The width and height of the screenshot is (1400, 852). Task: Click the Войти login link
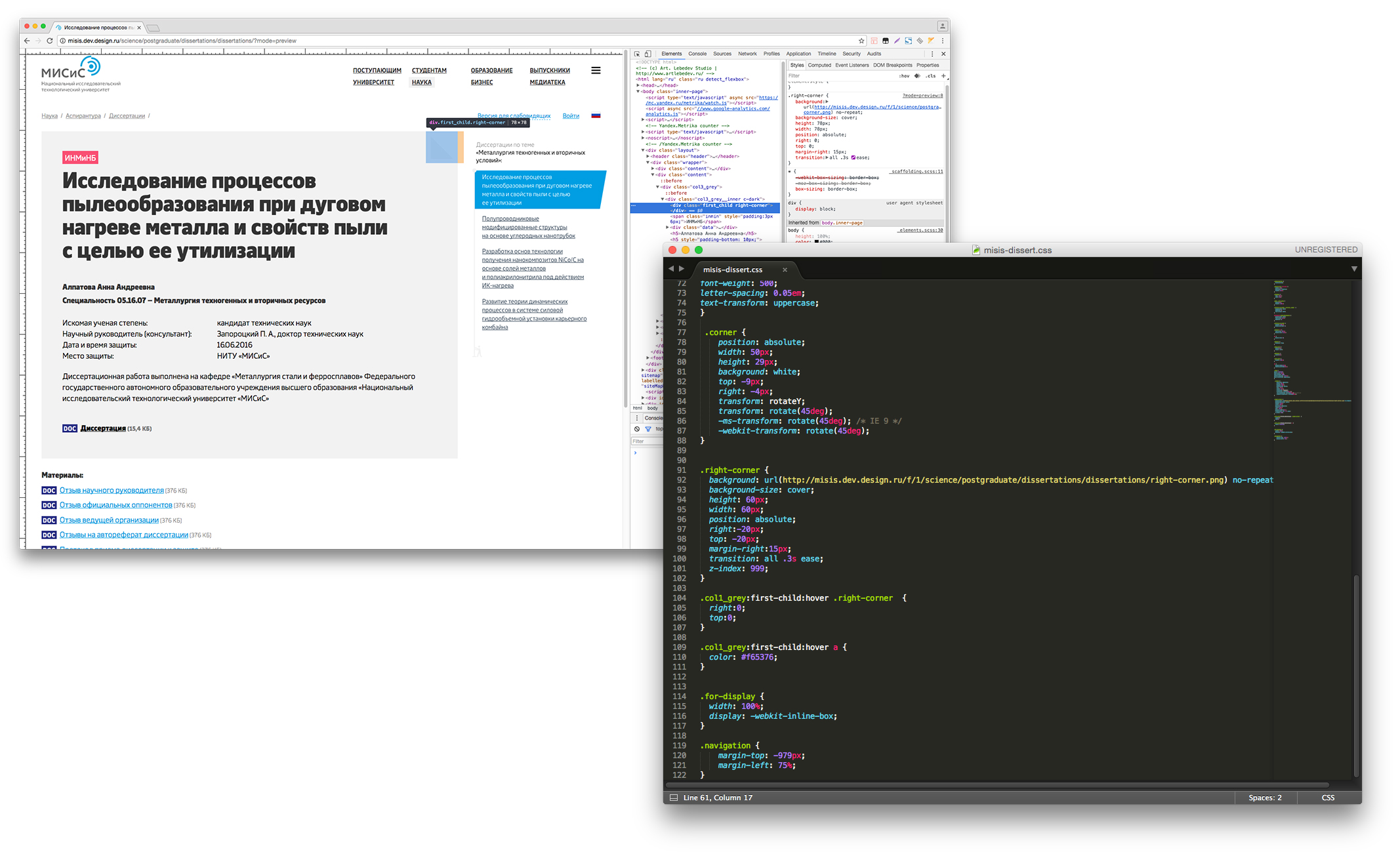(x=571, y=115)
